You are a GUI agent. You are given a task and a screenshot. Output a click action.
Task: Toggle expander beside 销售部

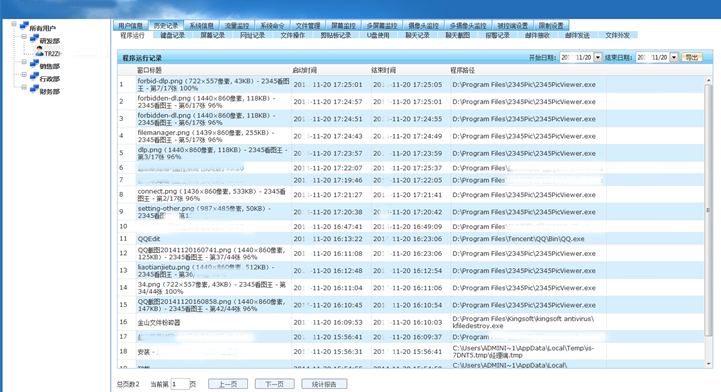(24, 62)
